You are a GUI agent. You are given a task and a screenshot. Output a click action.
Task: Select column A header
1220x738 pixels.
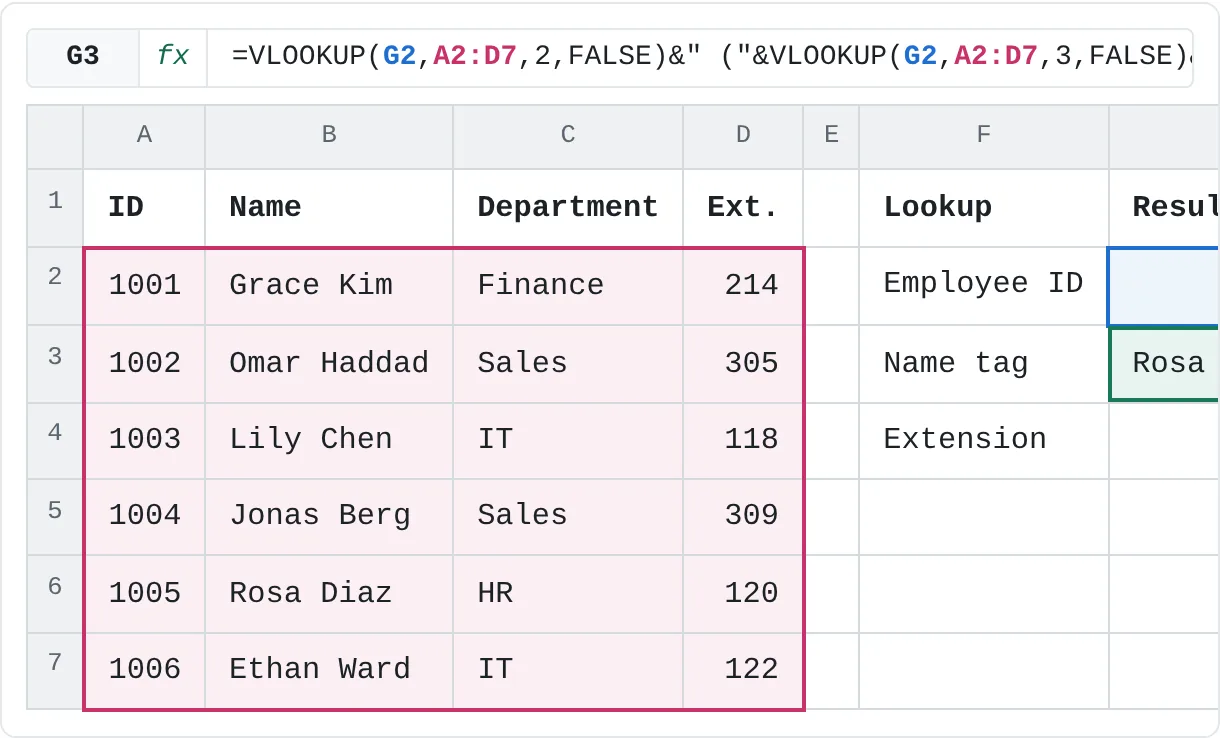144,135
